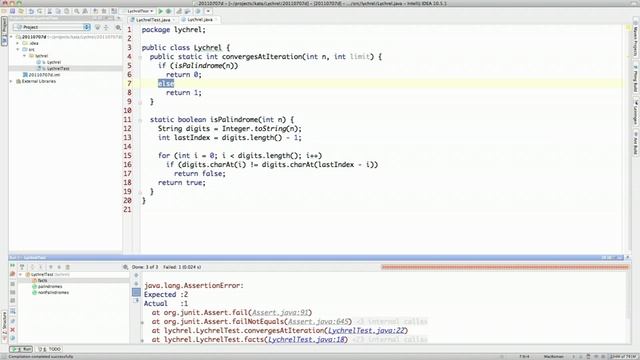Open the Run tool window tab at bottom
The height and width of the screenshot is (360, 640).
coord(21,349)
